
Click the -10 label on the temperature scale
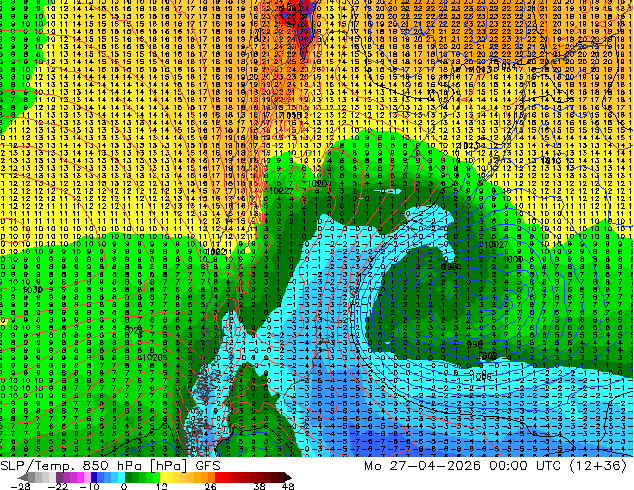point(89,486)
